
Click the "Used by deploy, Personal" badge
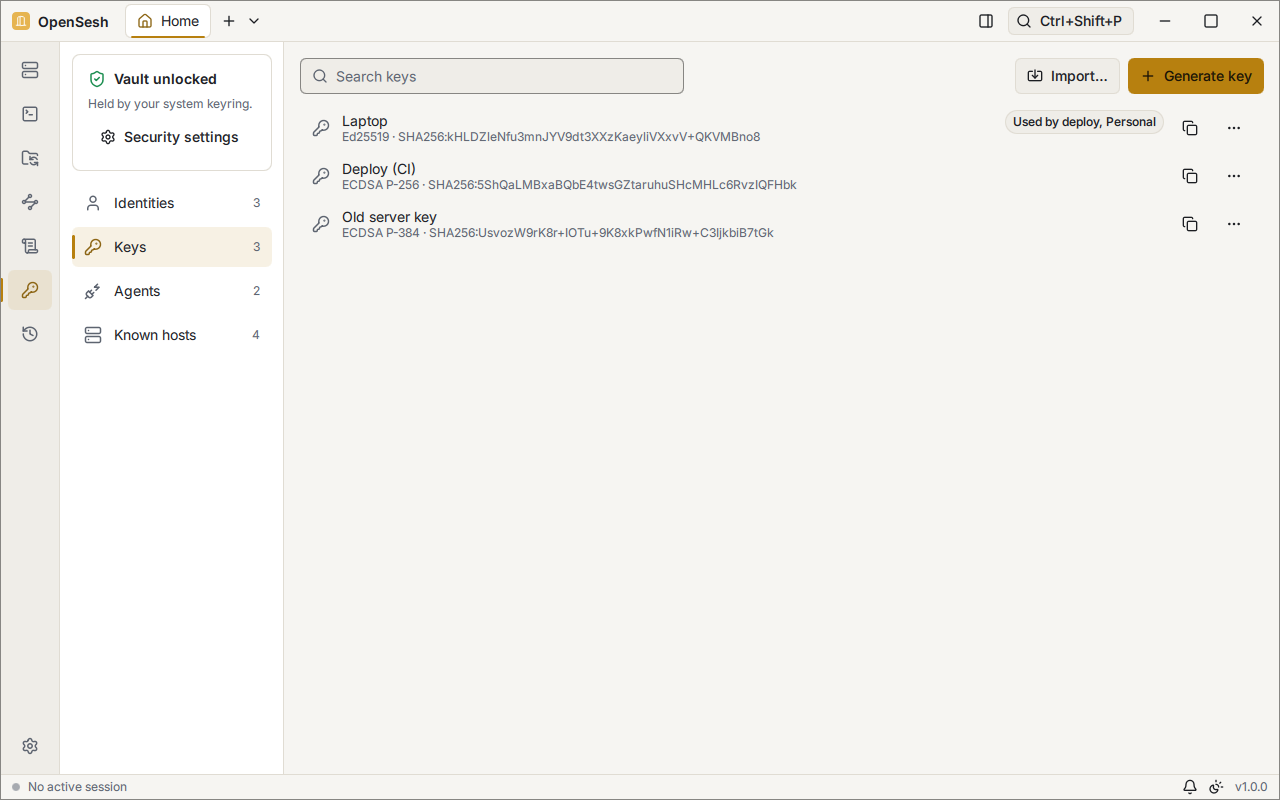pos(1084,122)
